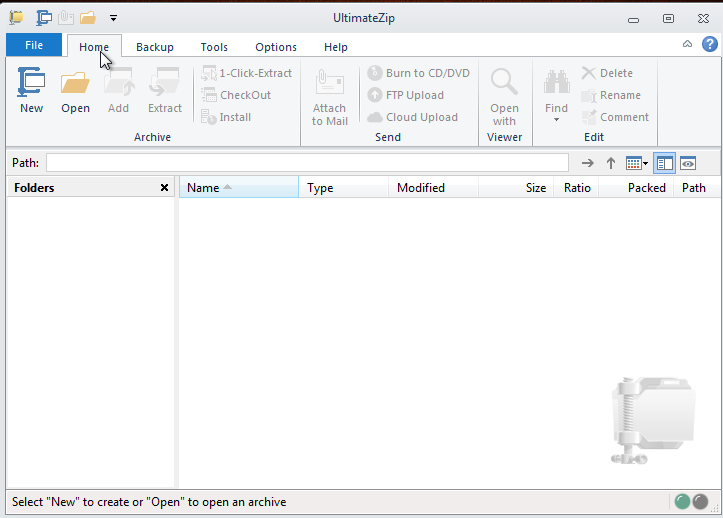Choose CheckOut in the Archive group
The image size is (723, 518).
[x=236, y=95]
